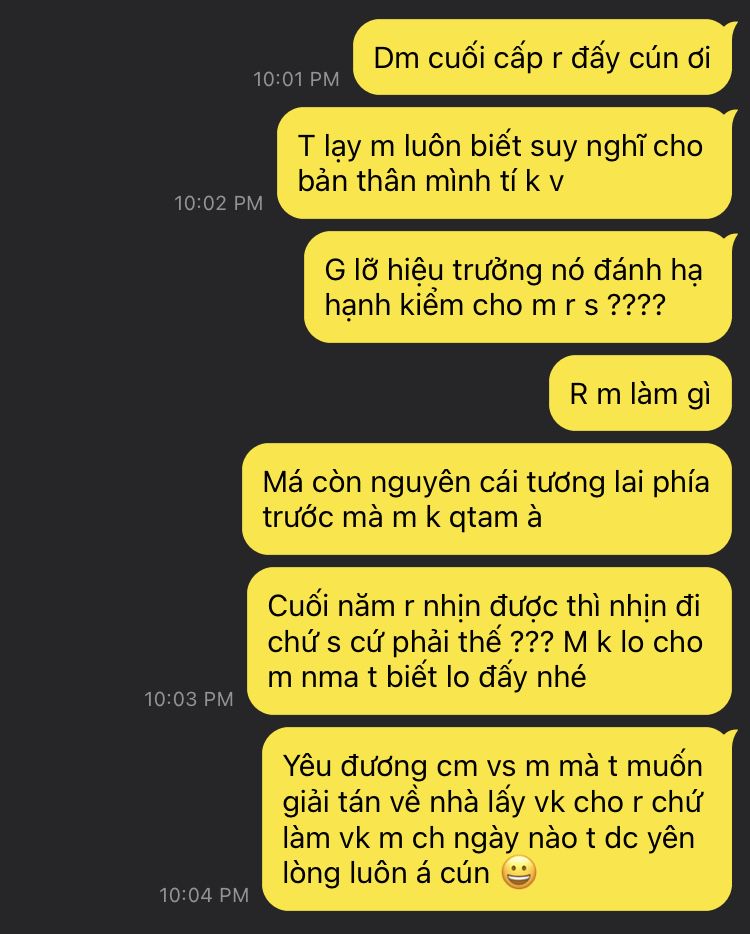Select the 'T lạy m luôn biết suy nghĩ' bubble

coord(504,163)
